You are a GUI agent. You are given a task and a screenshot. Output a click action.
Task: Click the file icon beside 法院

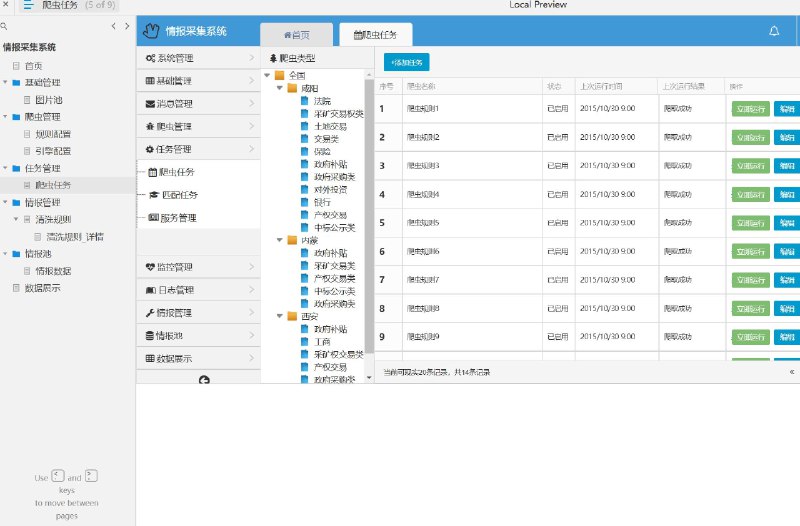pos(305,101)
